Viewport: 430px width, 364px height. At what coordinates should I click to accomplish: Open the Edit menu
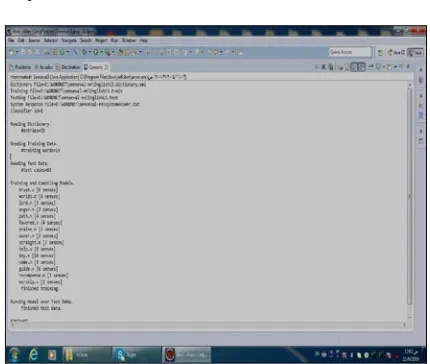click(21, 40)
